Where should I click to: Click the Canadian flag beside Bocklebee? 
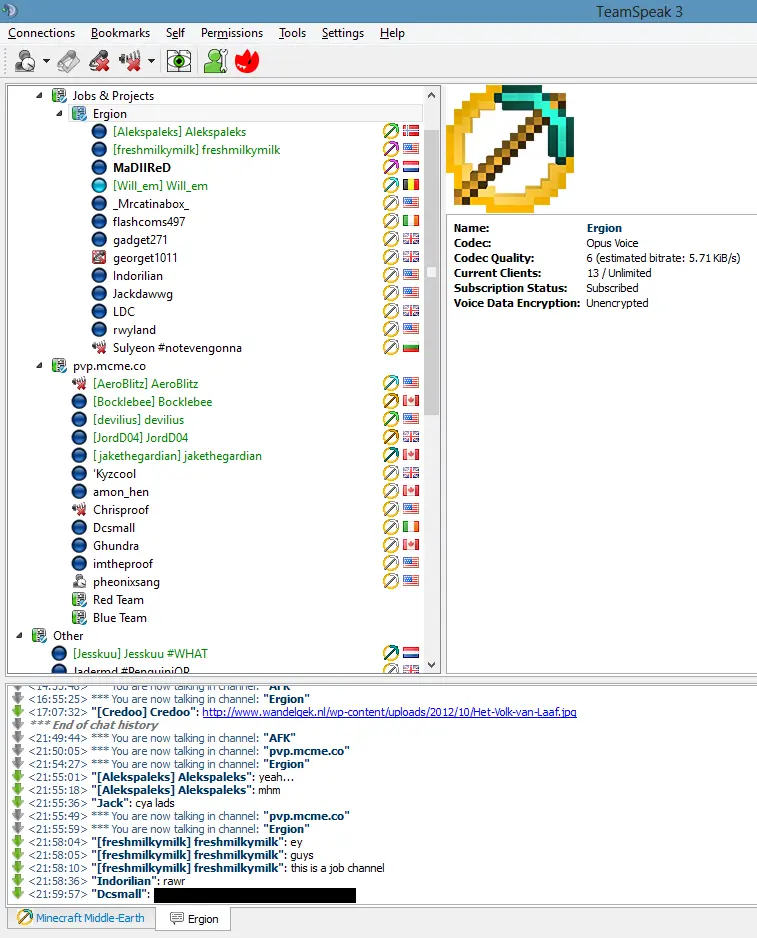(x=411, y=401)
